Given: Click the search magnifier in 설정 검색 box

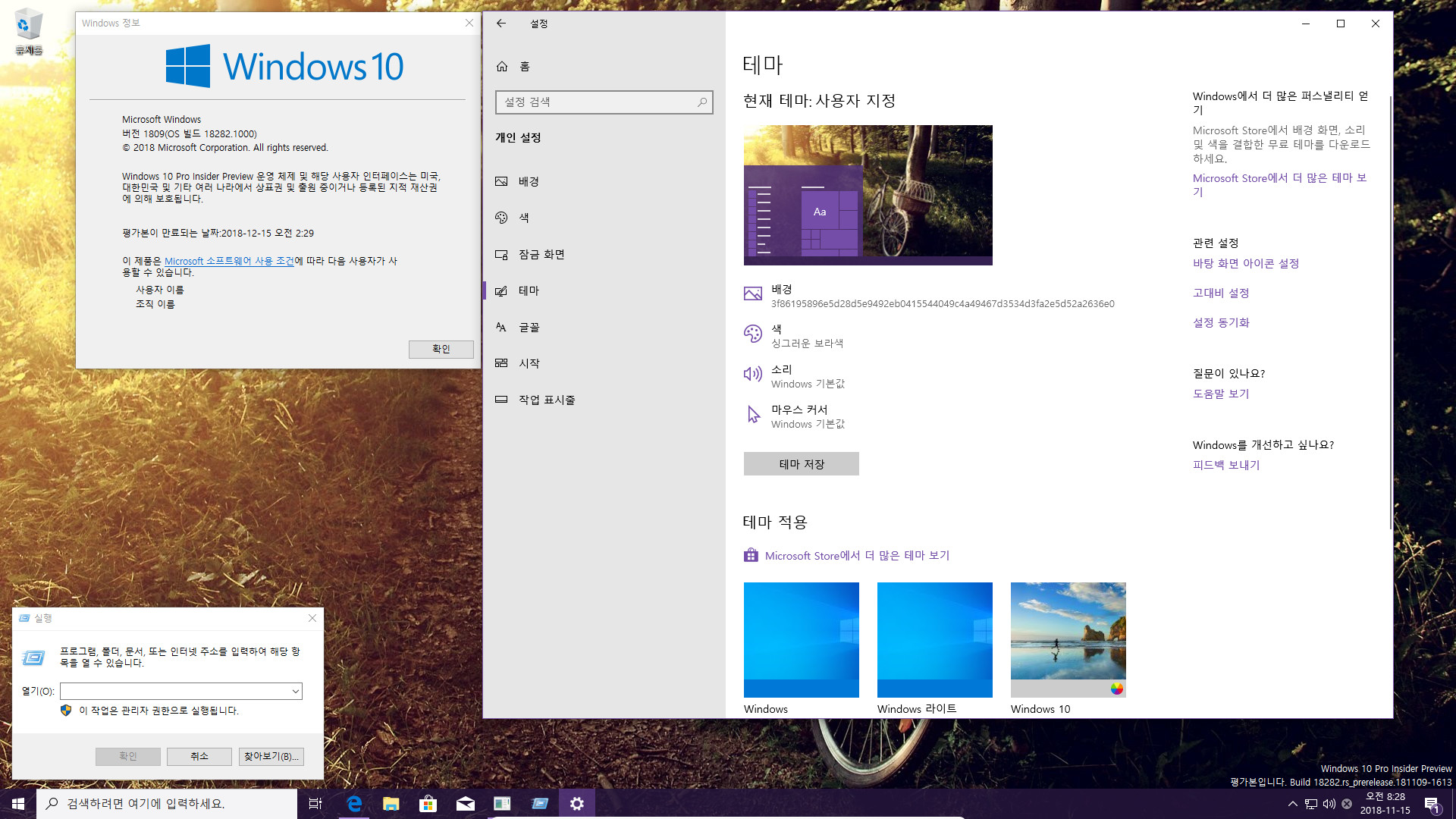Looking at the screenshot, I should [x=702, y=102].
